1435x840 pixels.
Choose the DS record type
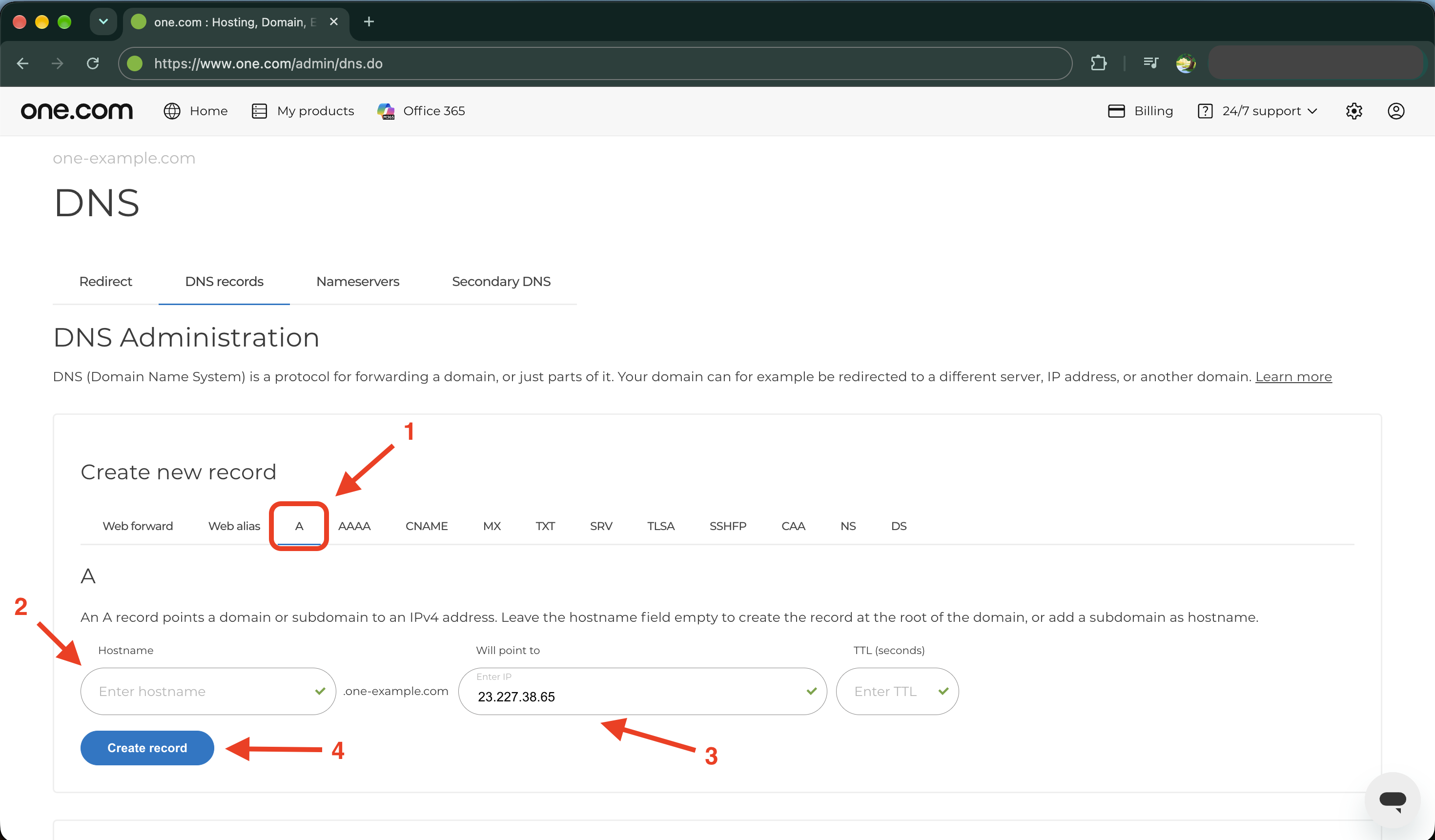(899, 526)
